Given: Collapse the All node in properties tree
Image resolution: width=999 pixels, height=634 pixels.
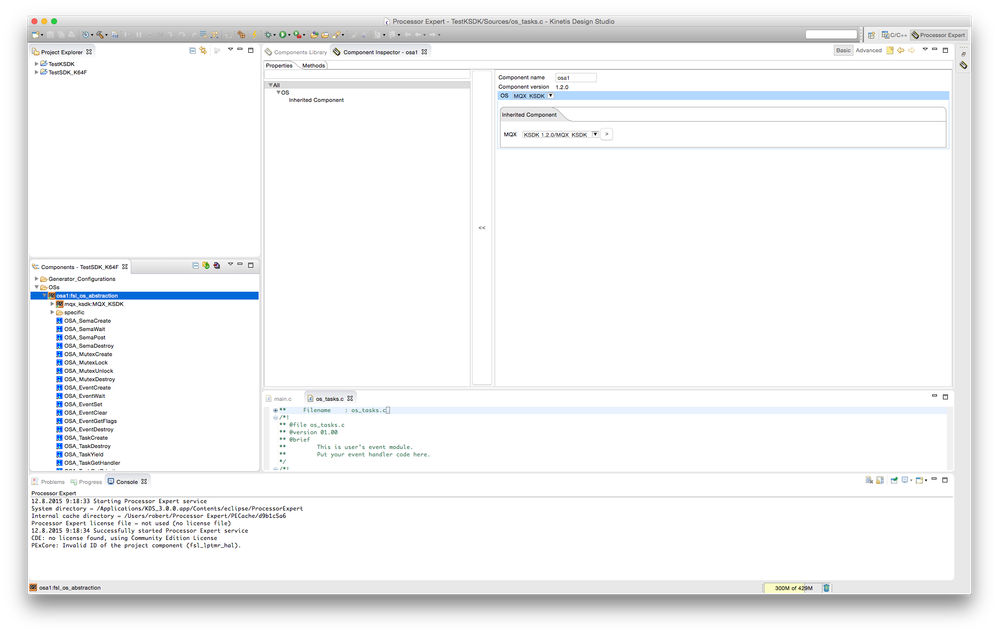Looking at the screenshot, I should 270,85.
